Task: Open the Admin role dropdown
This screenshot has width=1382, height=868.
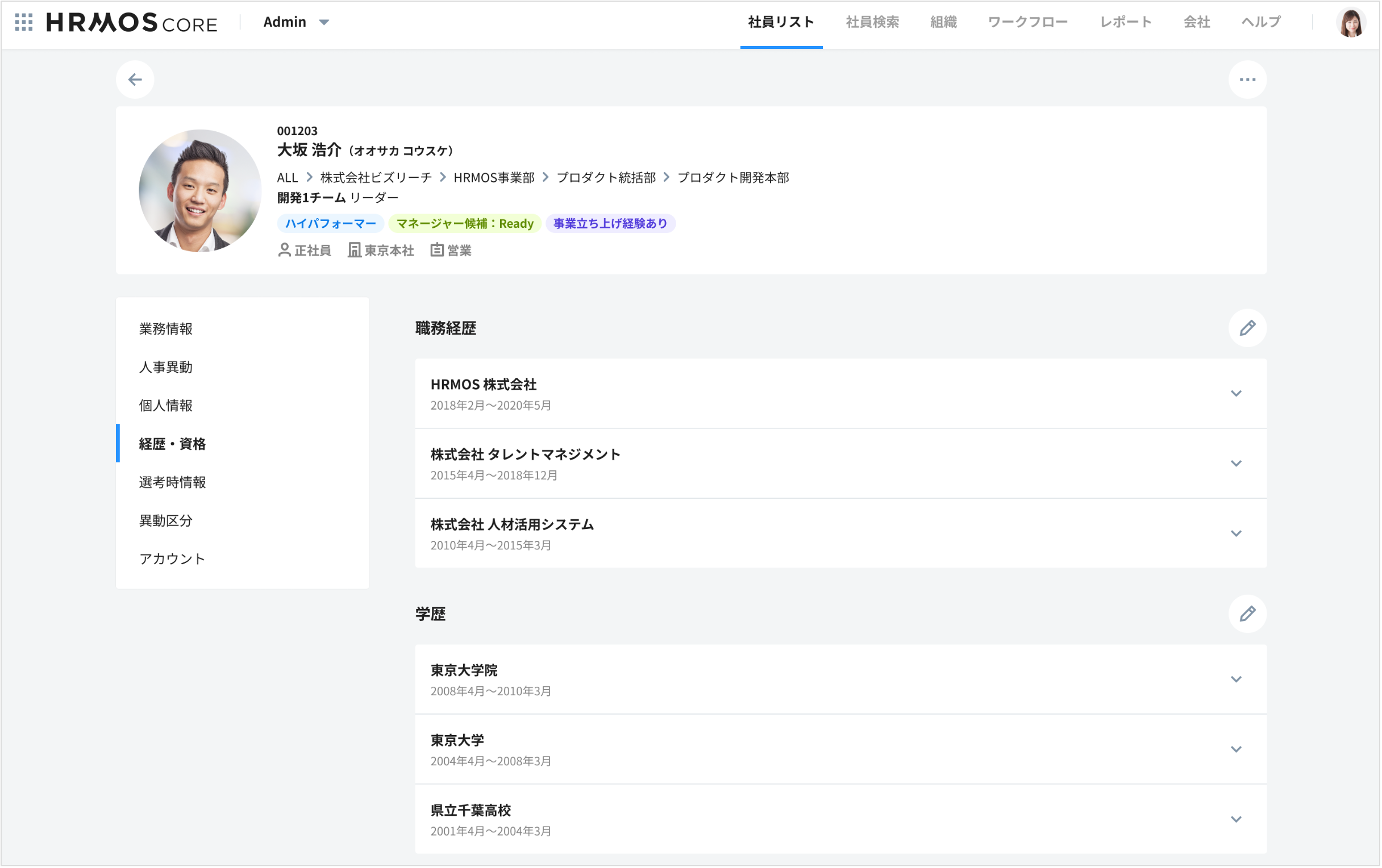Action: (296, 22)
